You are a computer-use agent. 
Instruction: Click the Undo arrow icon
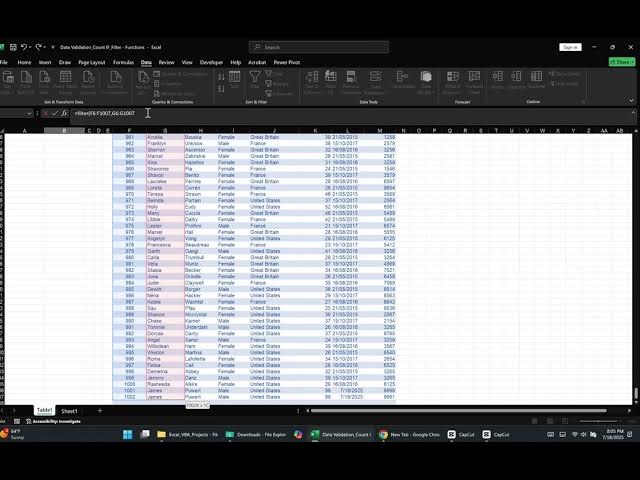(x=24, y=47)
